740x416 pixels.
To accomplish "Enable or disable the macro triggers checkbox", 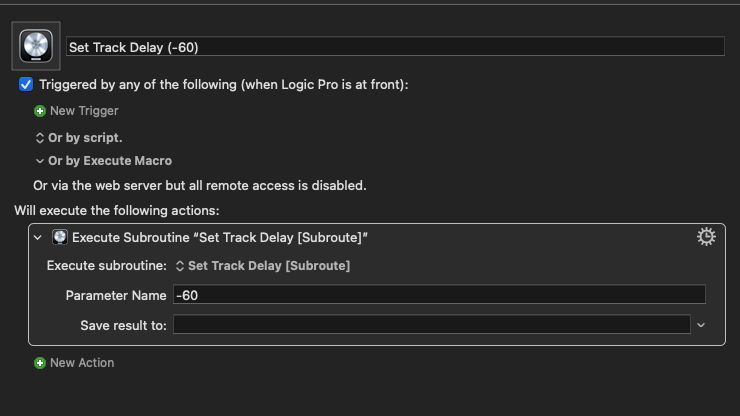I will pyautogui.click(x=26, y=85).
